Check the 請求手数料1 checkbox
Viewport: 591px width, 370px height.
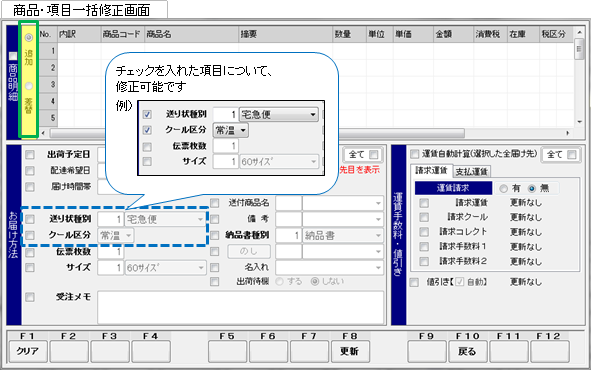coord(424,246)
